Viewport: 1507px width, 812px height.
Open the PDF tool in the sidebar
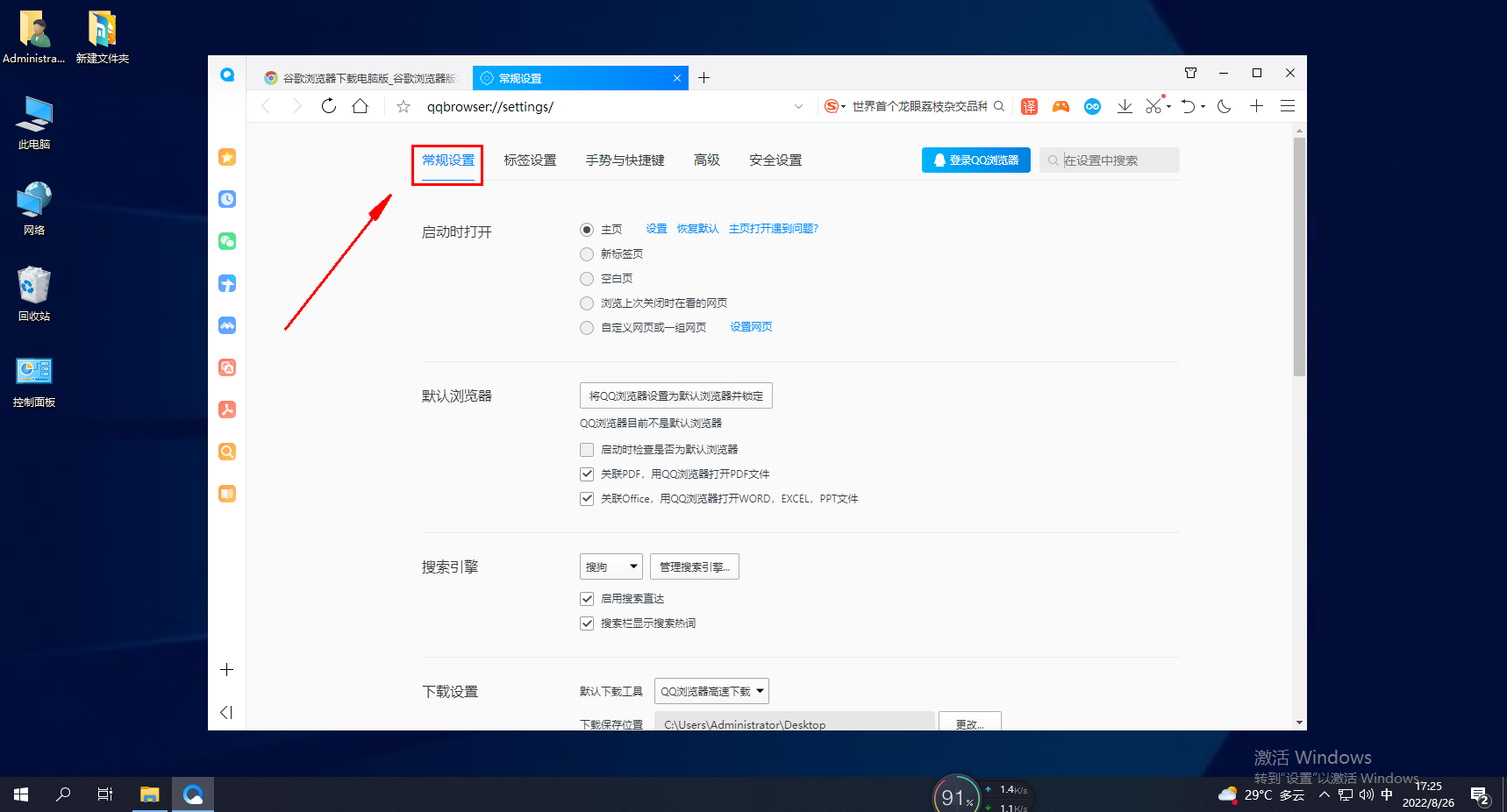tap(226, 410)
